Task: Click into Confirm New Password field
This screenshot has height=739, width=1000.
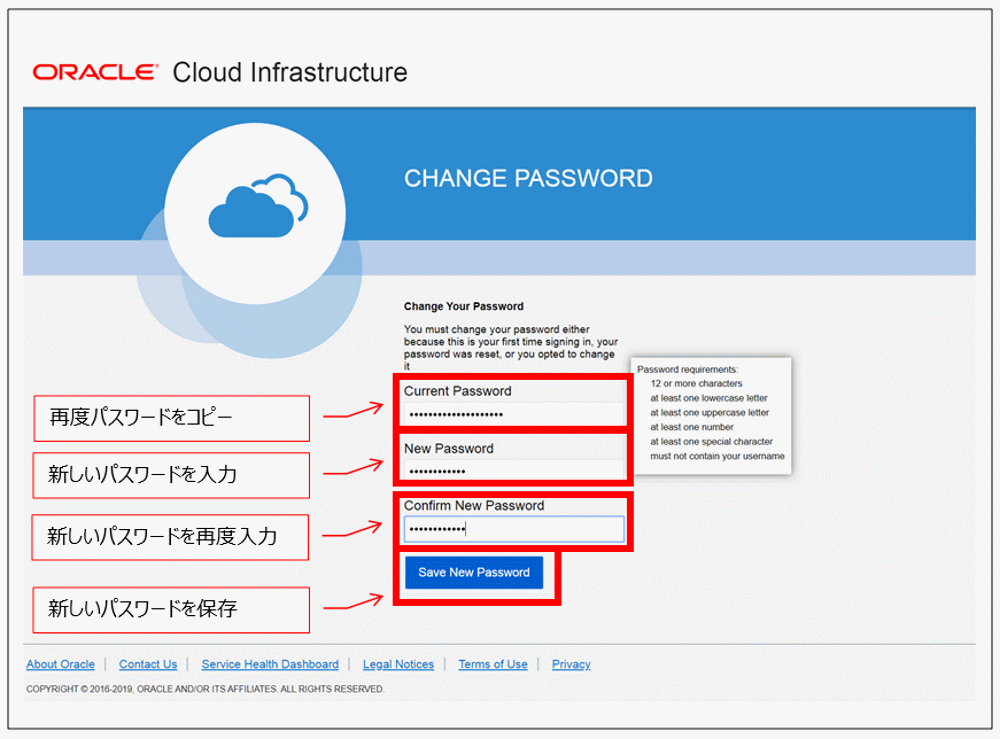Action: click(514, 529)
